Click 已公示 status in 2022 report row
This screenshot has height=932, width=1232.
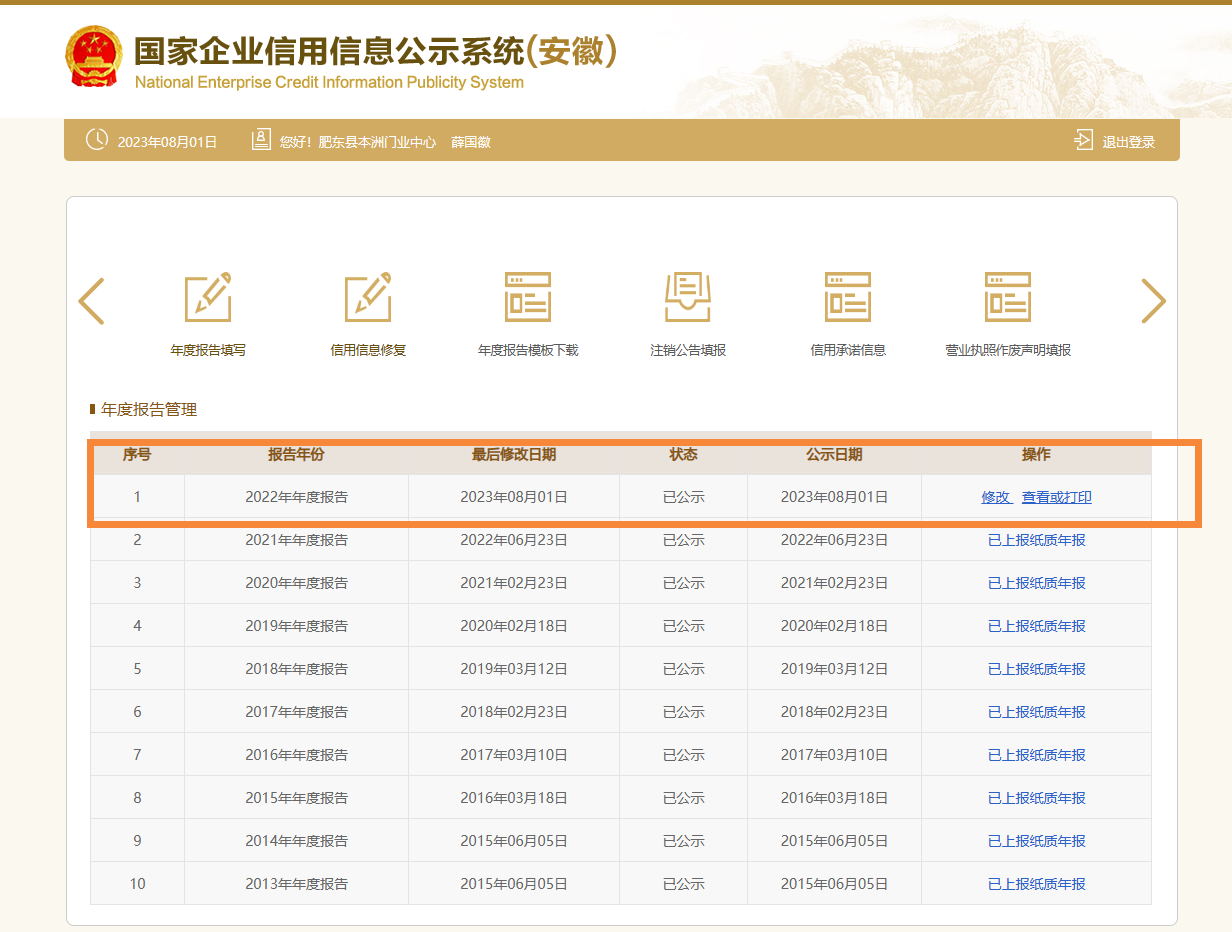(684, 497)
